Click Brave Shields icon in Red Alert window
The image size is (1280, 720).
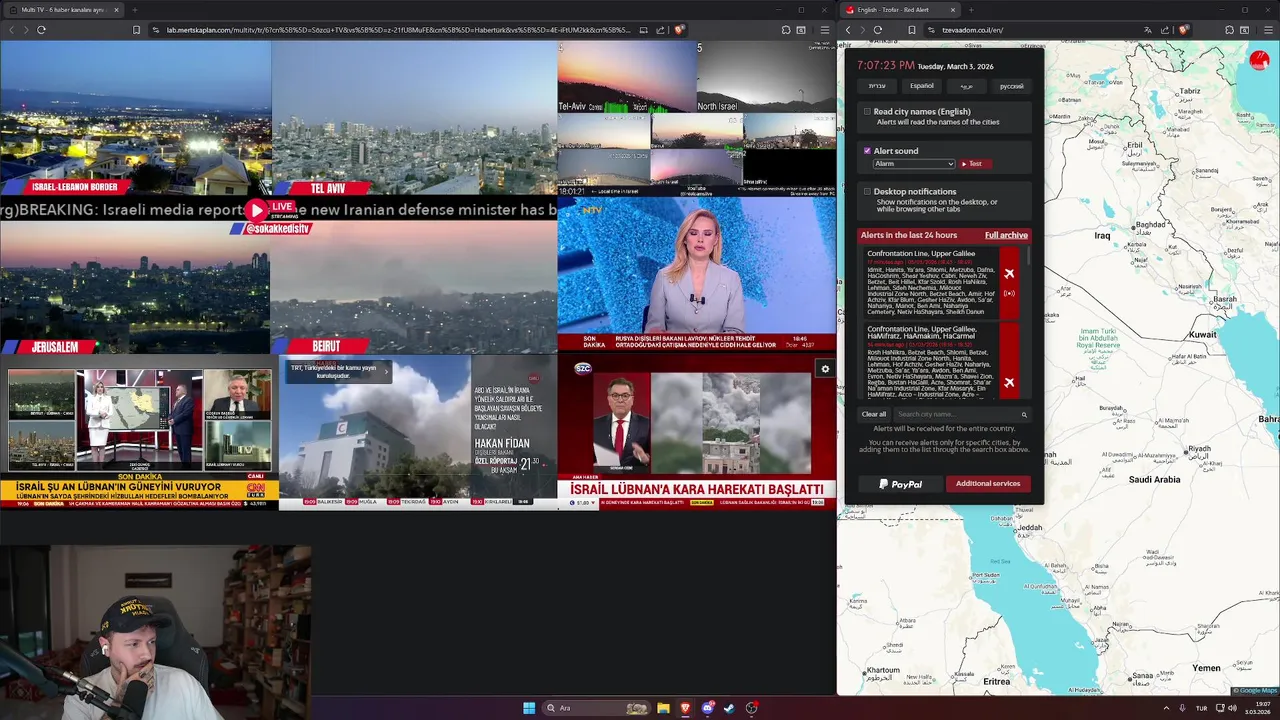[1183, 30]
